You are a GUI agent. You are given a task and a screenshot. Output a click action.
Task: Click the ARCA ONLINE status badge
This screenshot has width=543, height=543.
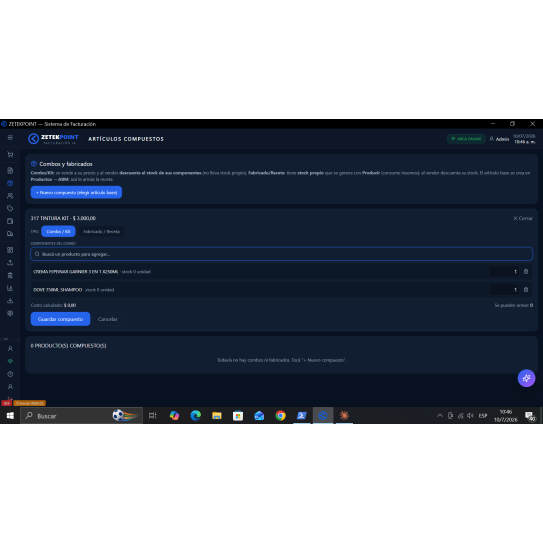click(466, 139)
